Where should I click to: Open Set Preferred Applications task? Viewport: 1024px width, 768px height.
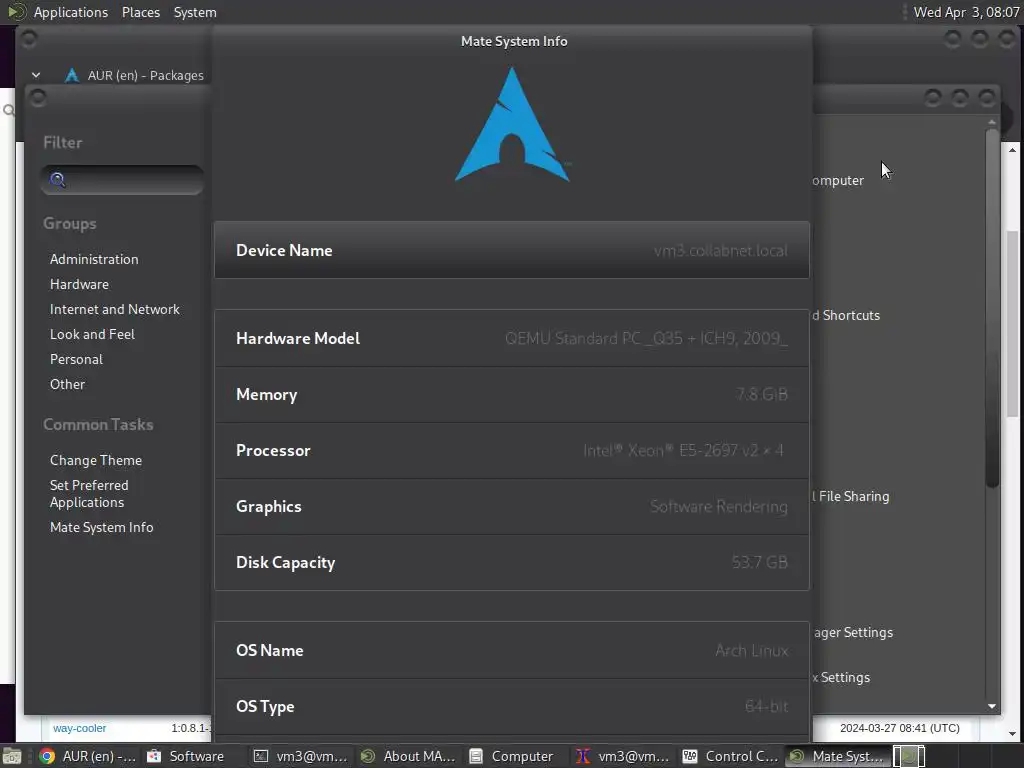(x=89, y=494)
